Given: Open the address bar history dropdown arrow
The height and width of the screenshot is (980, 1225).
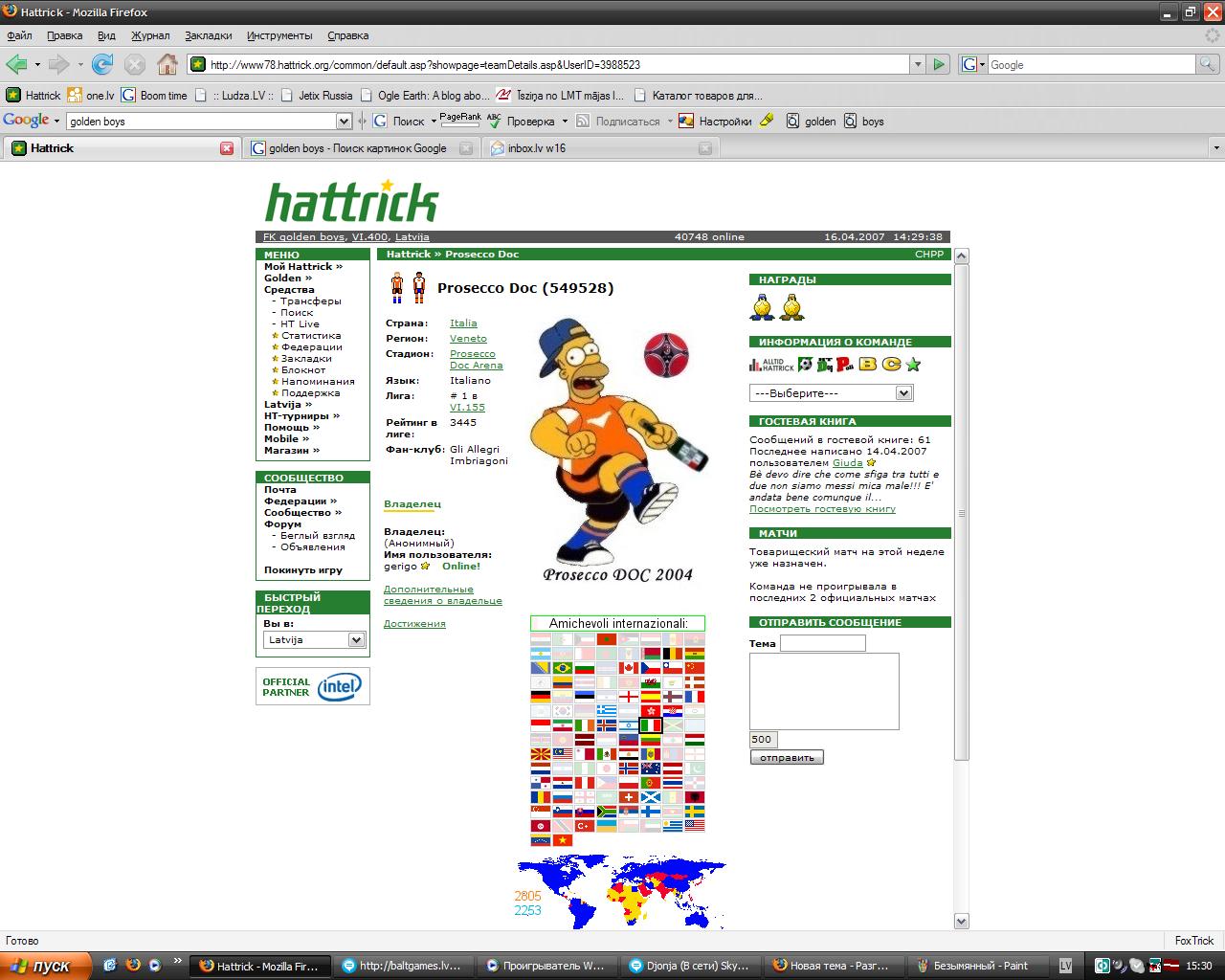Looking at the screenshot, I should pyautogui.click(x=918, y=64).
